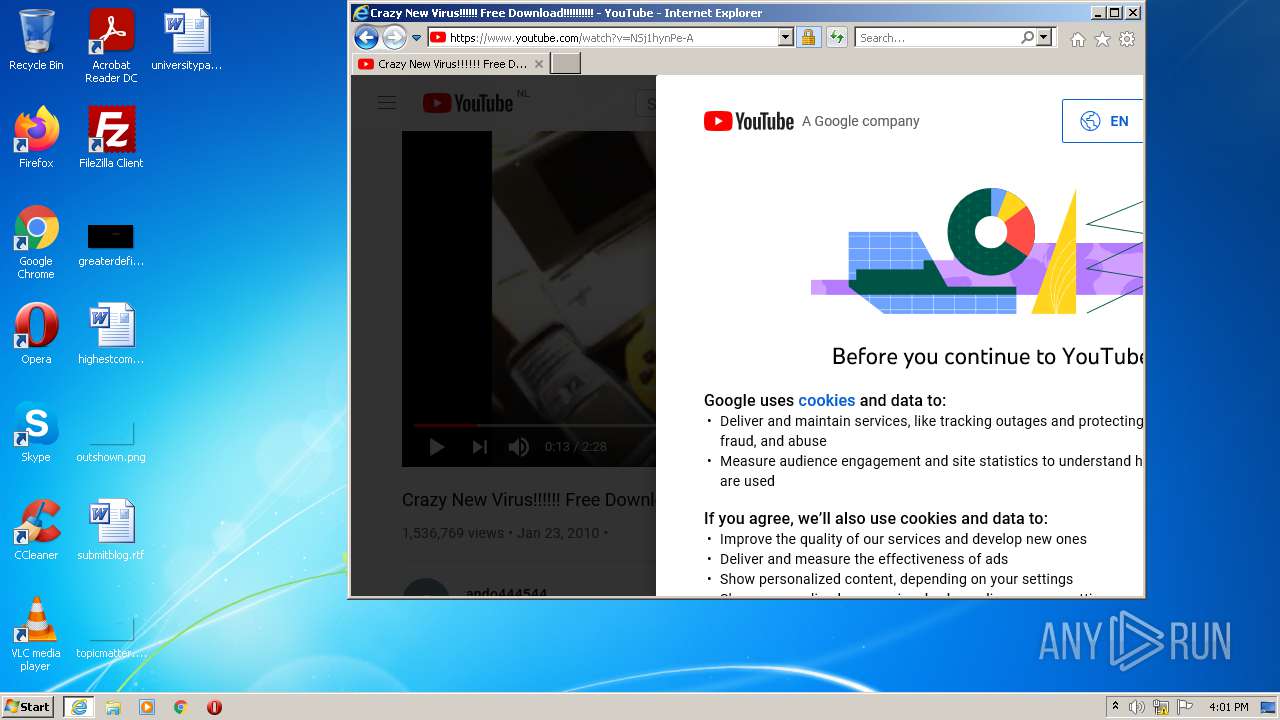Image resolution: width=1280 pixels, height=720 pixels.
Task: Launch Opera from the taskbar
Action: point(214,707)
